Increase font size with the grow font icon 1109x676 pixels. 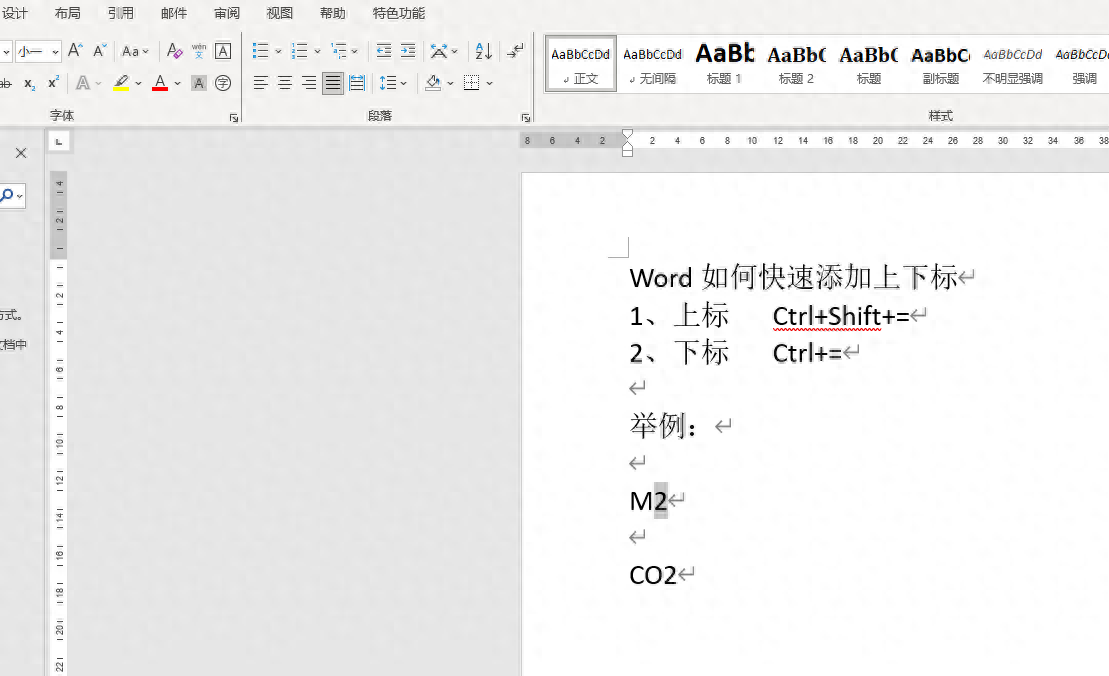click(x=75, y=51)
